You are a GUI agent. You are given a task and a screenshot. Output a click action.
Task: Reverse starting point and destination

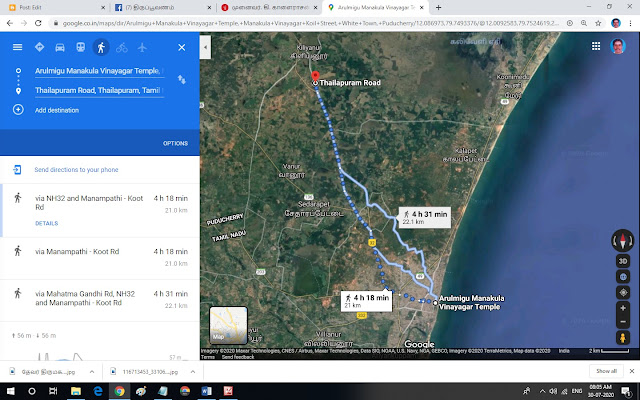(182, 80)
